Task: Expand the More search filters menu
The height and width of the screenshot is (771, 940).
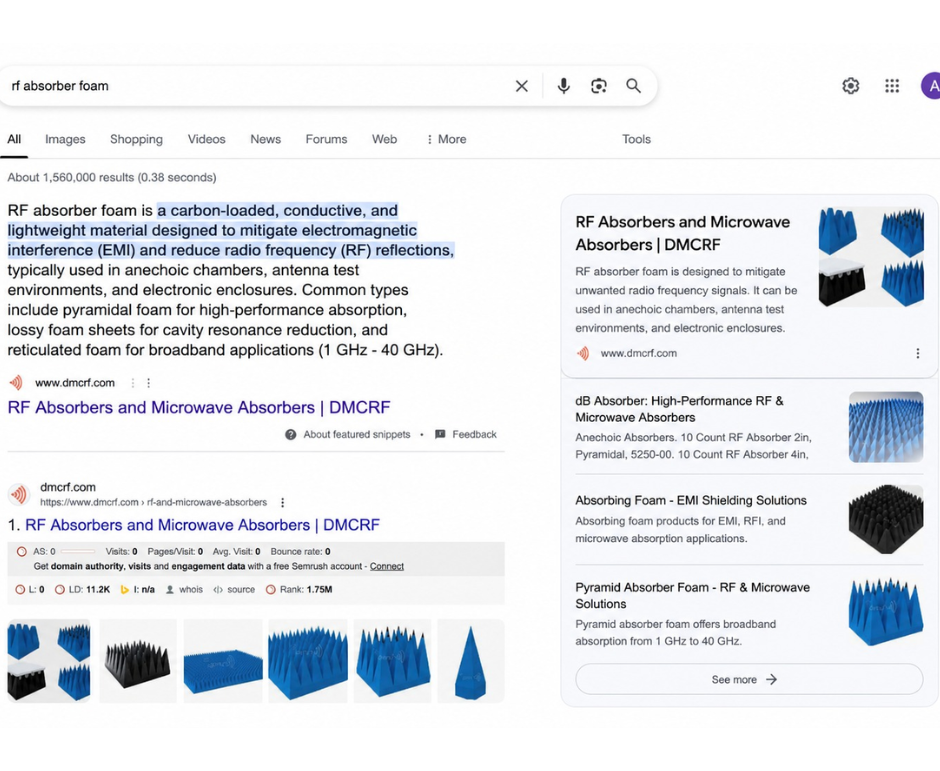Action: point(447,139)
